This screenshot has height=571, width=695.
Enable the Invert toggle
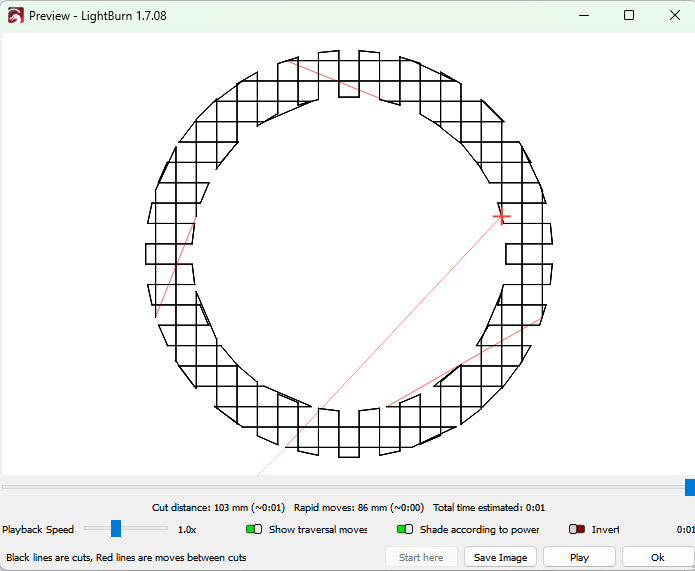click(577, 529)
